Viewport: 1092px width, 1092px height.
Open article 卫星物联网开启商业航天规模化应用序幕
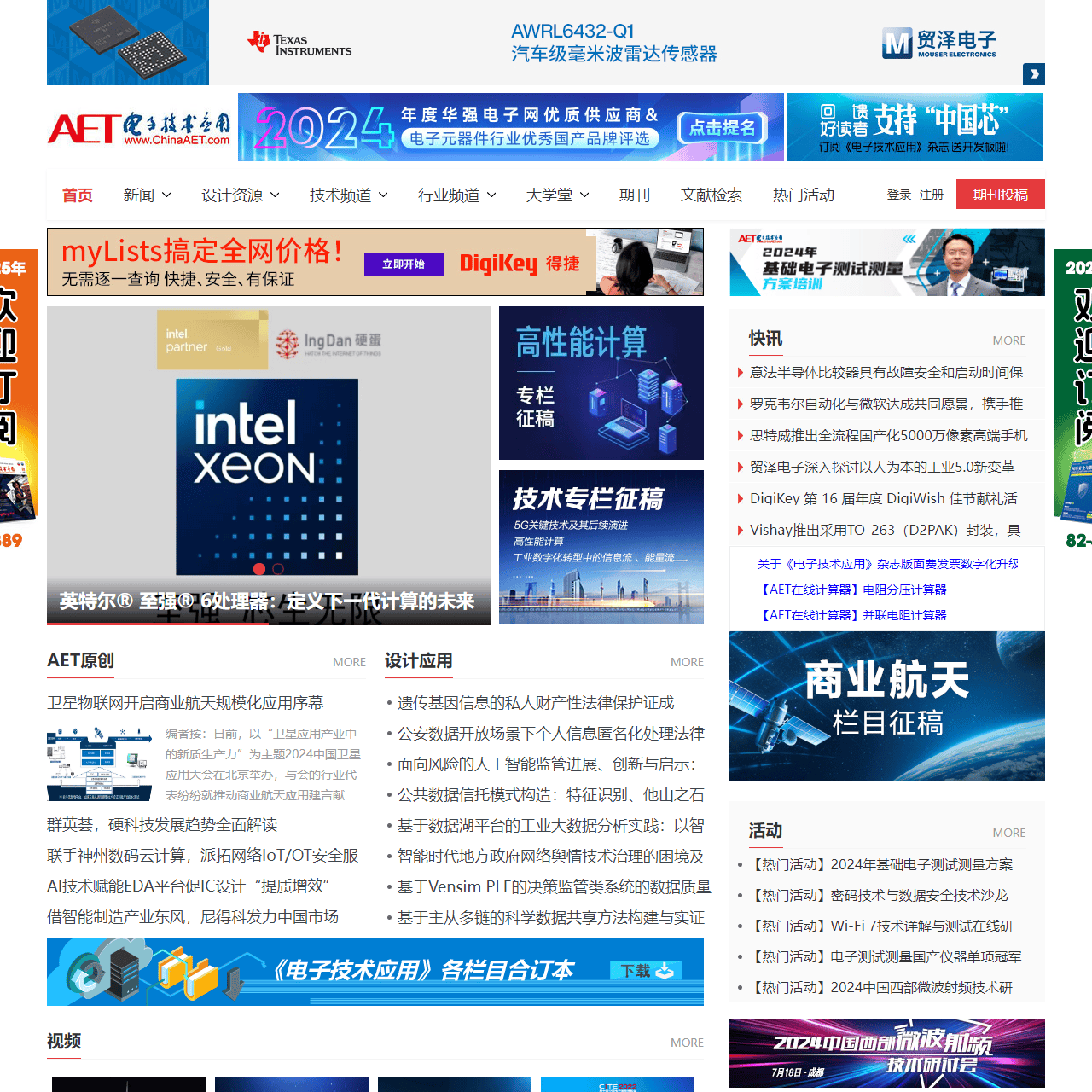pyautogui.click(x=185, y=703)
